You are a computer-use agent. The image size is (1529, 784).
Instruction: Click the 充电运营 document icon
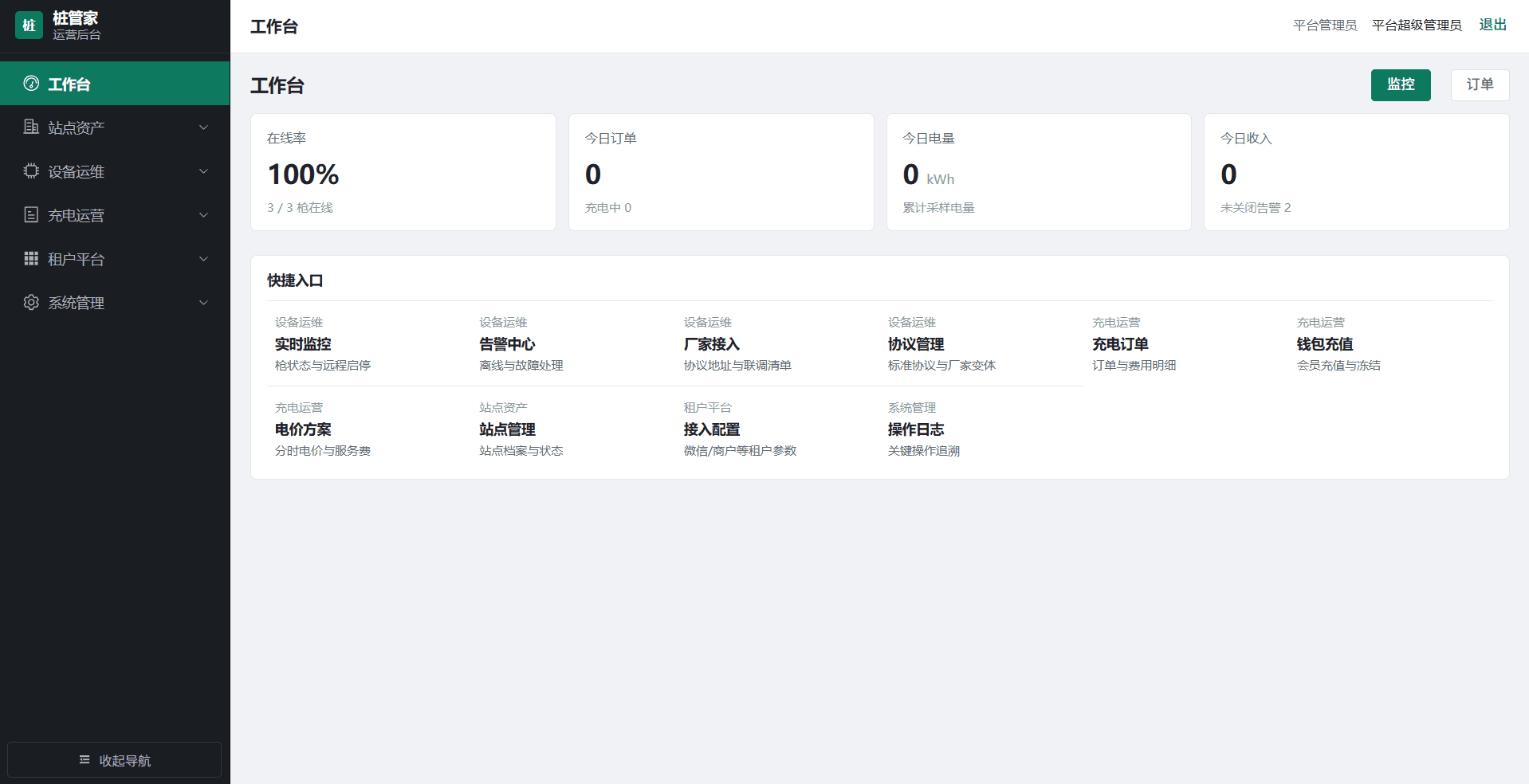point(31,215)
